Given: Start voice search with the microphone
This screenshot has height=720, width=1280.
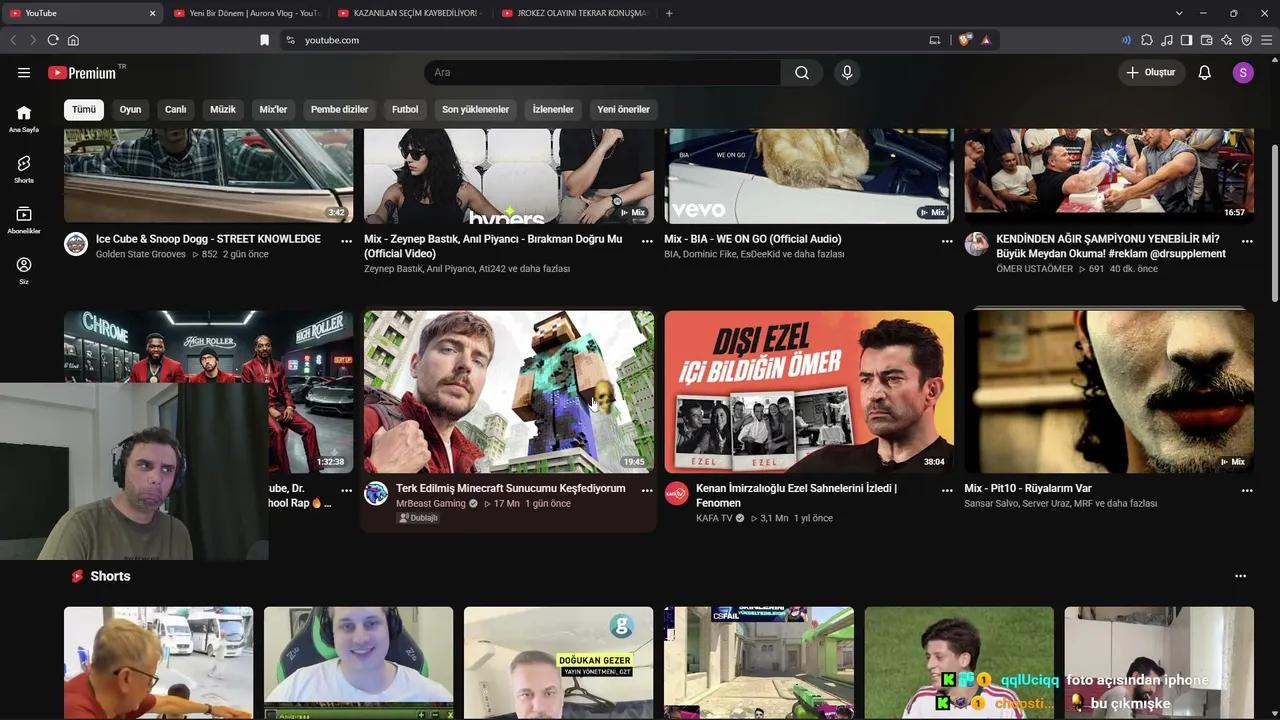Looking at the screenshot, I should 847,72.
